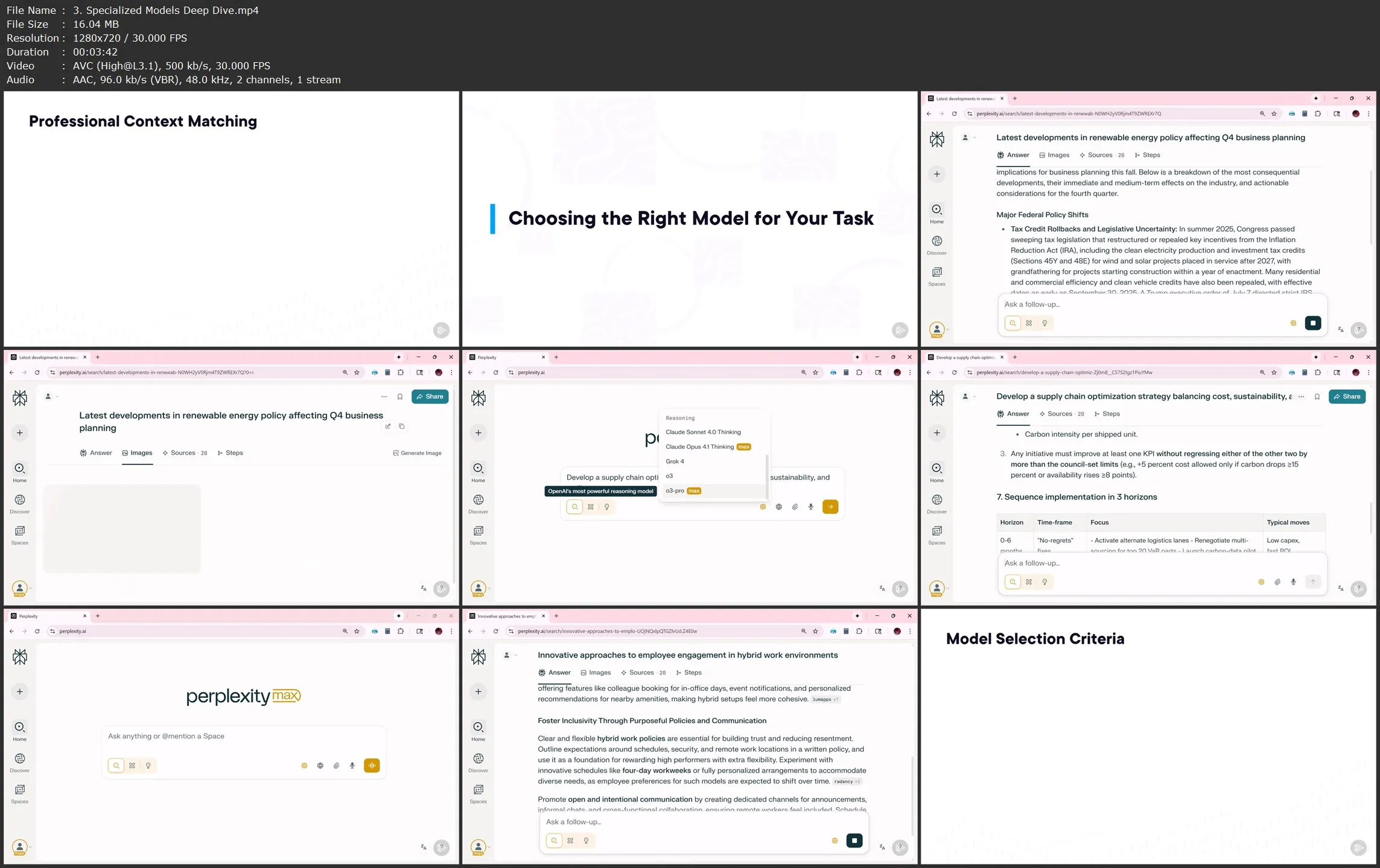The height and width of the screenshot is (868, 1380).
Task: Click the Ask anything or @mention a Space field
Action: tap(244, 737)
